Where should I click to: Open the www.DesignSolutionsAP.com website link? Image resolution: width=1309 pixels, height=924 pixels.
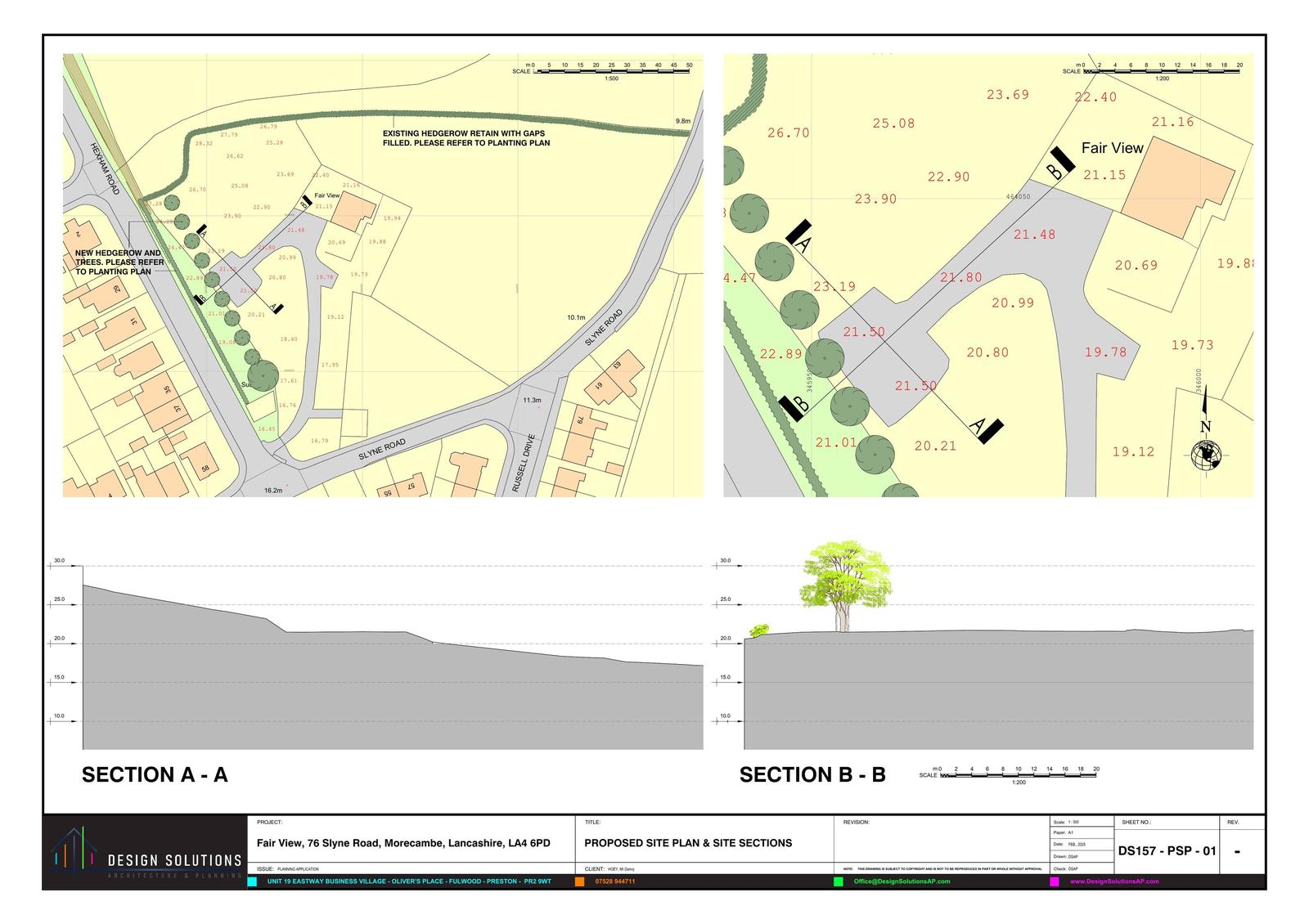[1114, 881]
